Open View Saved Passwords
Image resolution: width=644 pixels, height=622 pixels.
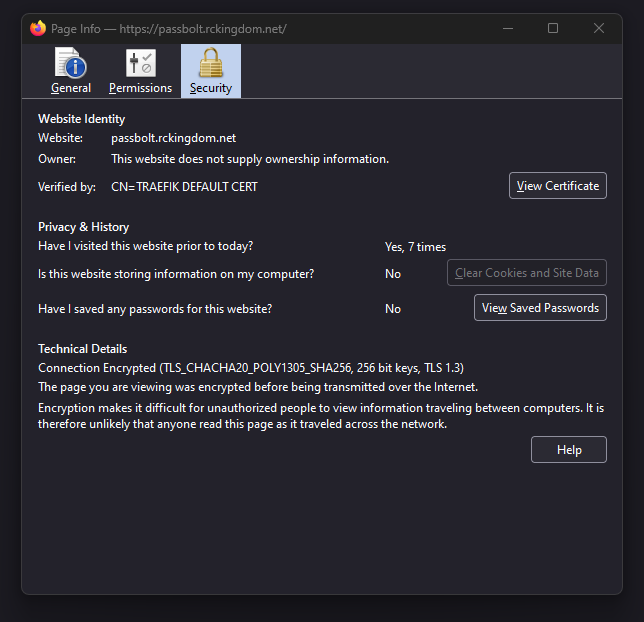540,308
